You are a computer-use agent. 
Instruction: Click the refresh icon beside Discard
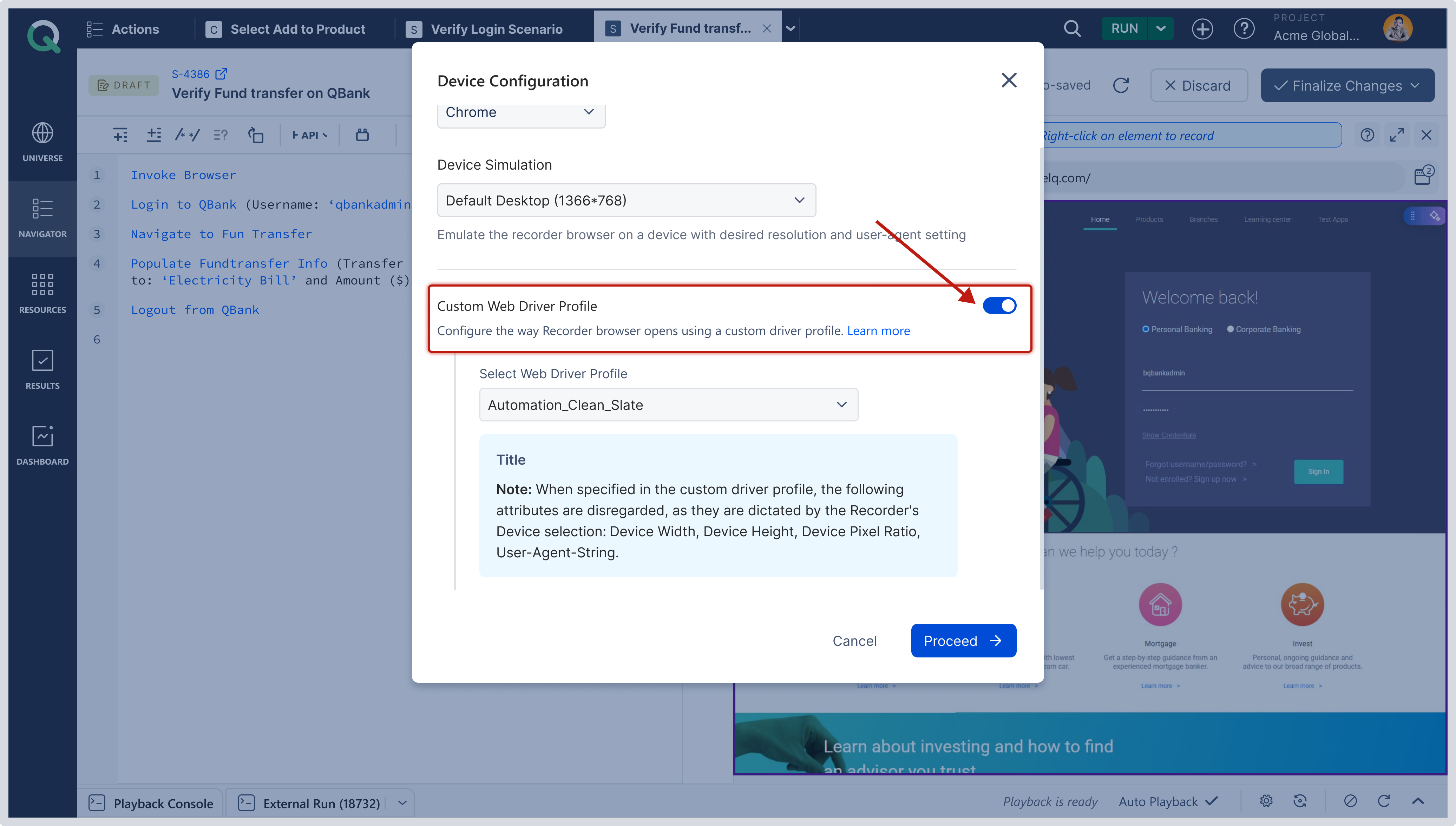coord(1121,86)
